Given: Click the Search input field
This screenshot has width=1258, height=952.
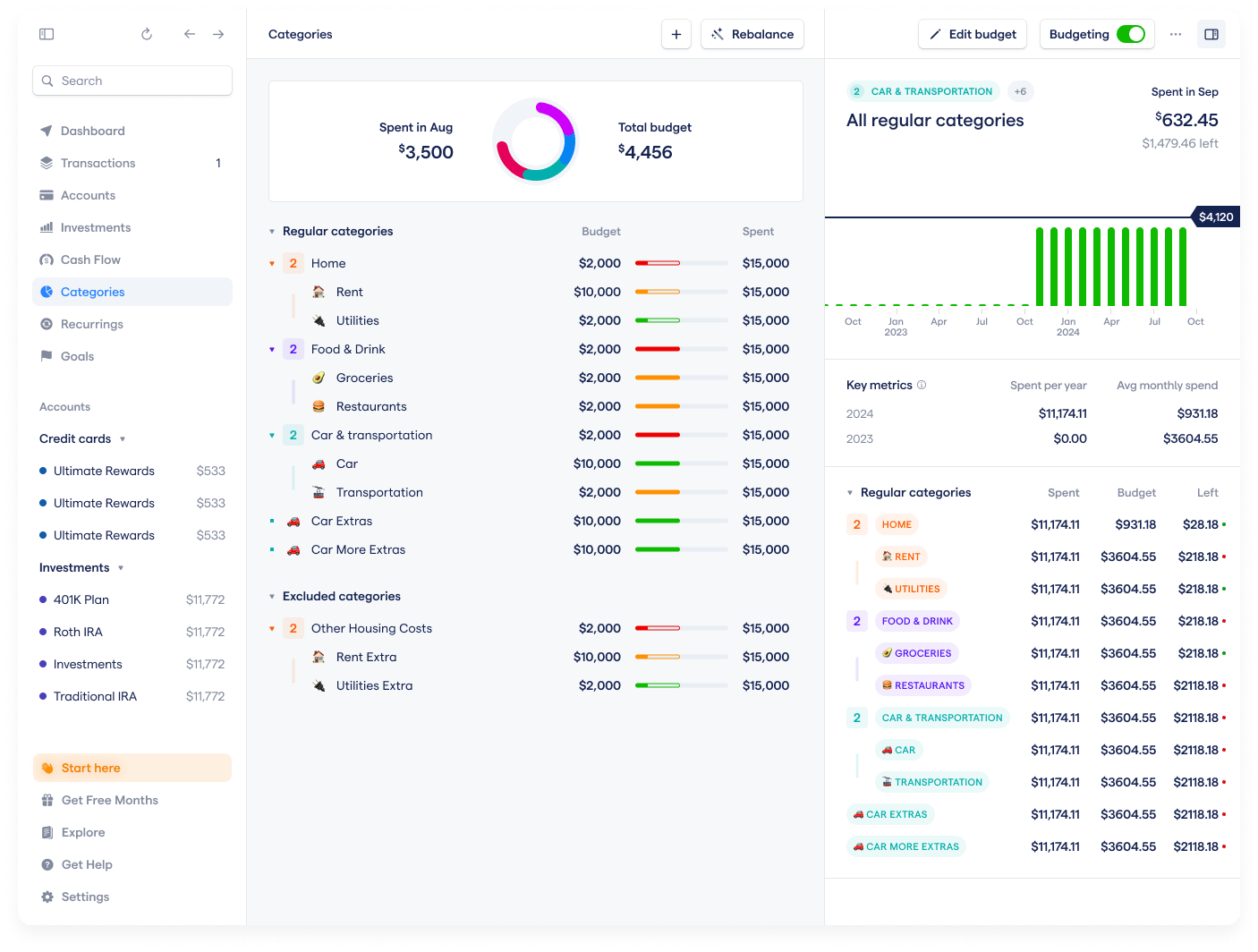Looking at the screenshot, I should pos(132,81).
